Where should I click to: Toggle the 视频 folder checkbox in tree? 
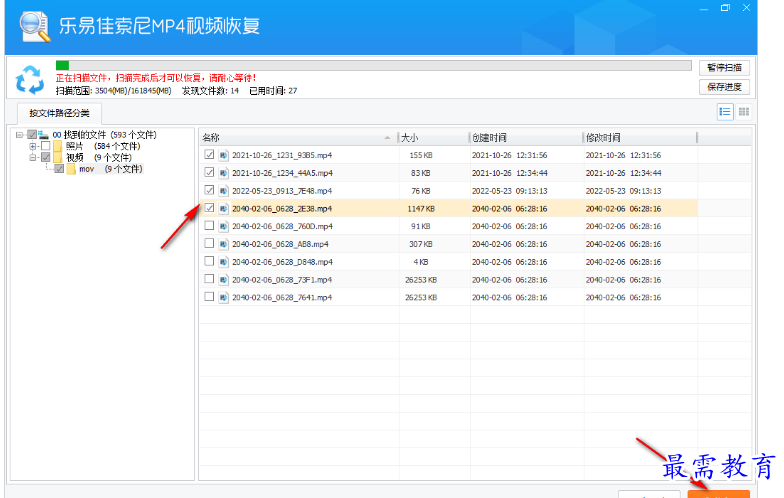pos(46,158)
